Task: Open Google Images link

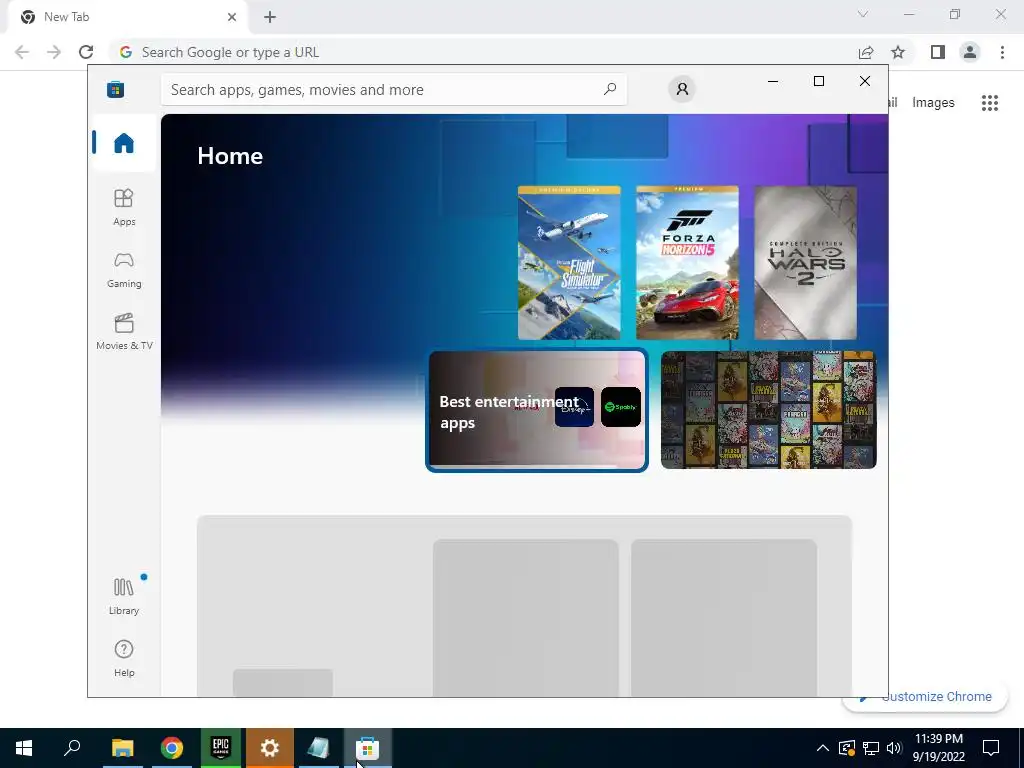Action: [933, 103]
